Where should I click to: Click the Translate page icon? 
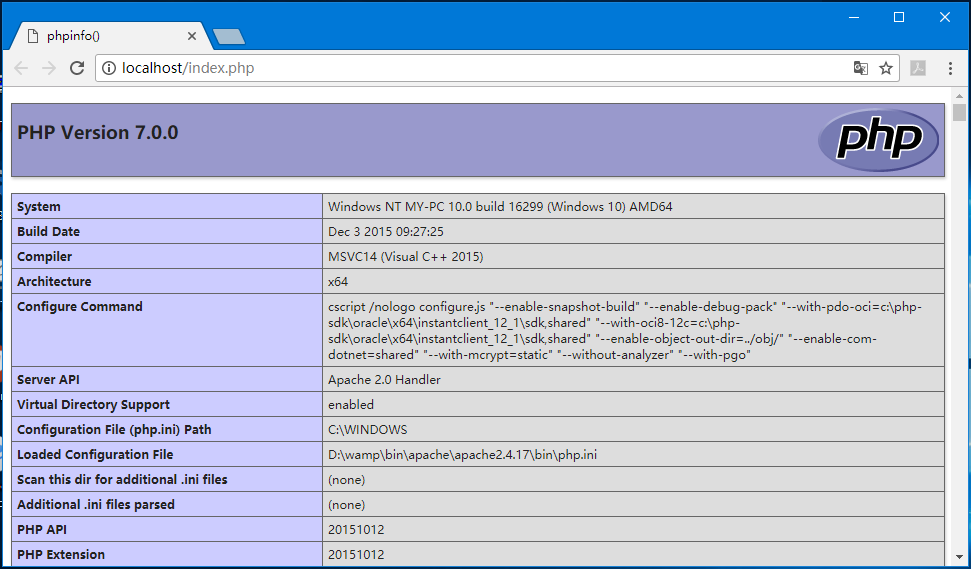(x=861, y=68)
